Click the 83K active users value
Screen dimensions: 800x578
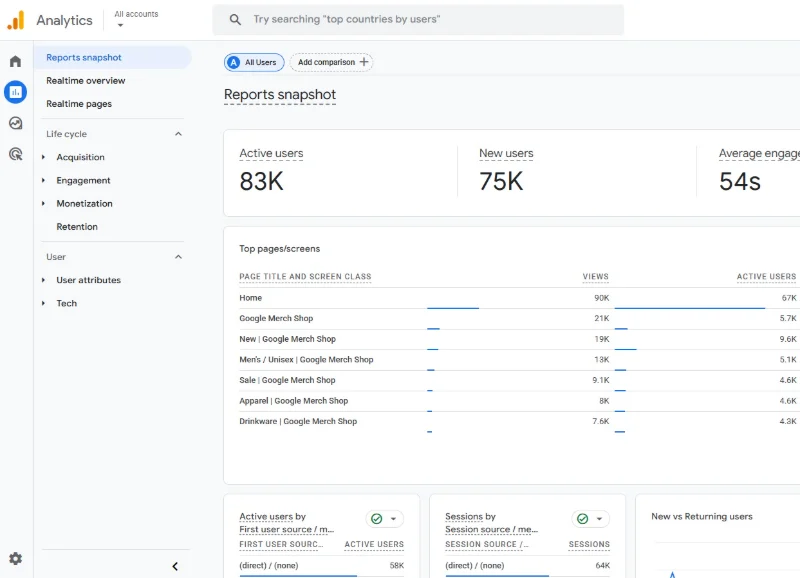(x=261, y=181)
